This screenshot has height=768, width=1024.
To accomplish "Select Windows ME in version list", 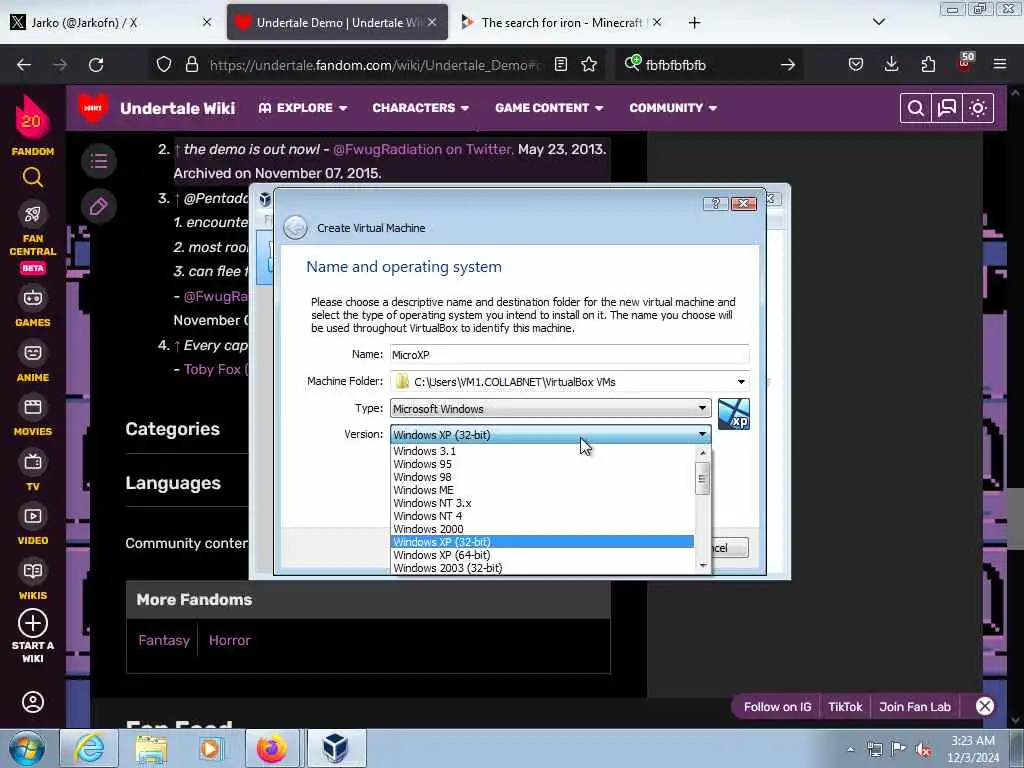I will [542, 490].
